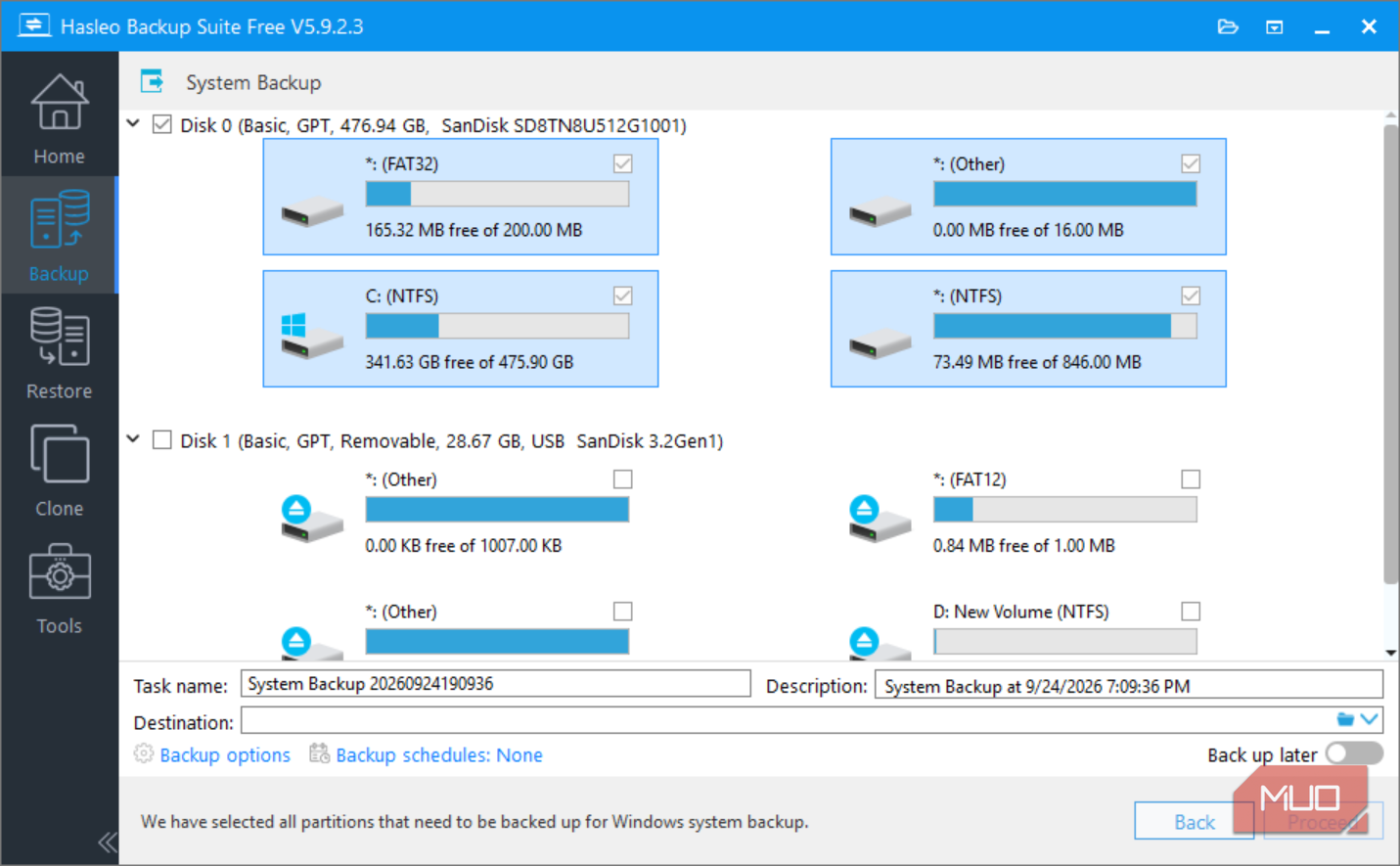Image resolution: width=1400 pixels, height=866 pixels.
Task: Click the 846.00 MB NTFS partition drive icon
Action: (881, 343)
